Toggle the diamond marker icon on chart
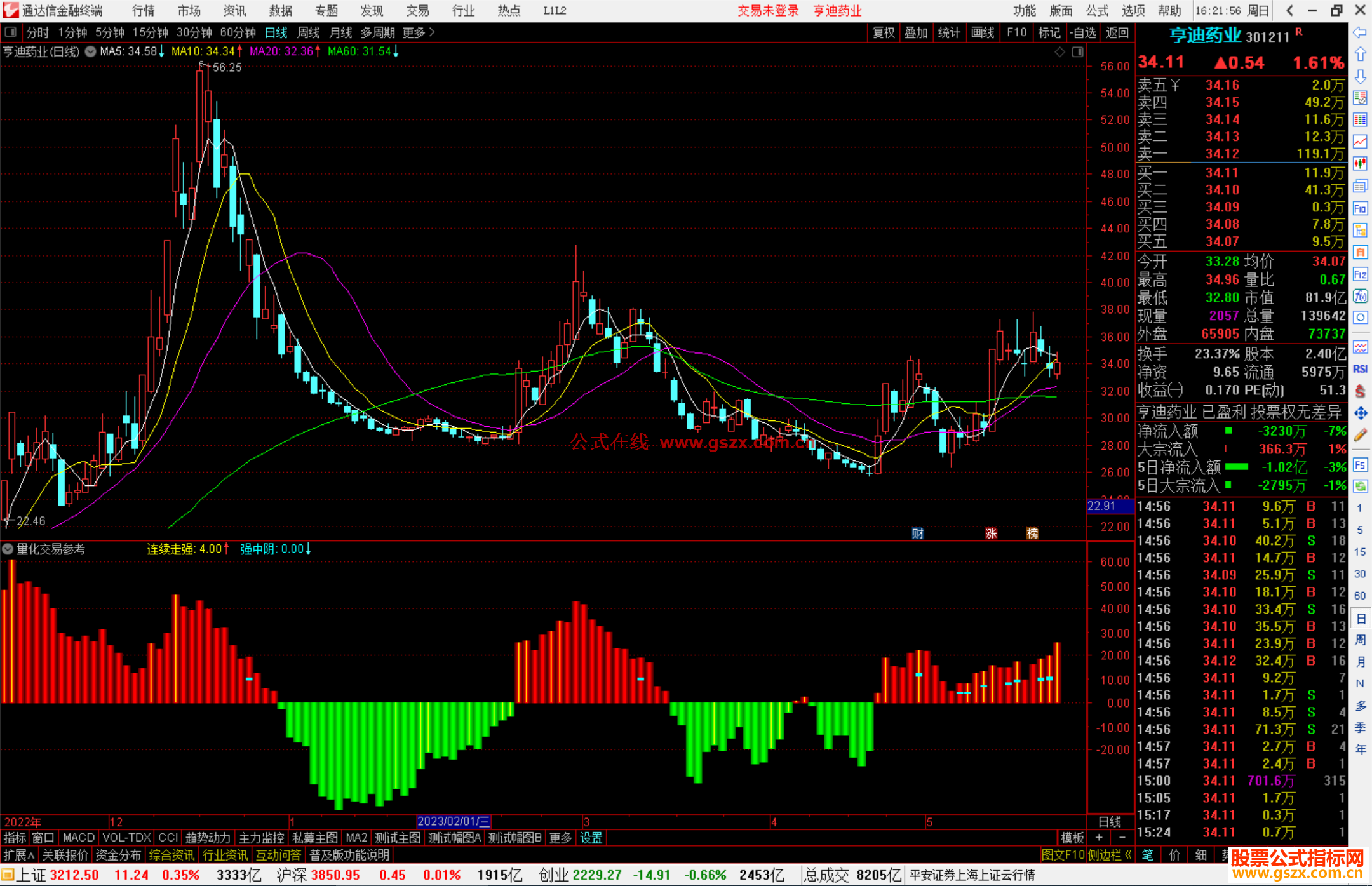 [1059, 52]
